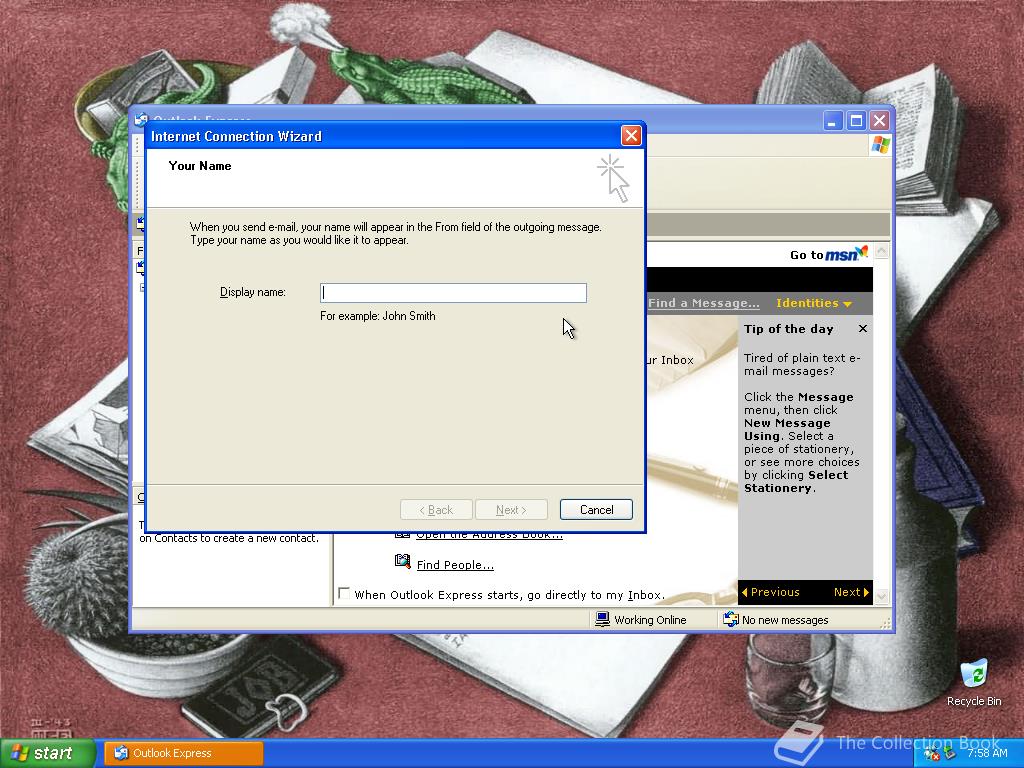Click the Go to msn link
The height and width of the screenshot is (768, 1024).
coord(829,254)
